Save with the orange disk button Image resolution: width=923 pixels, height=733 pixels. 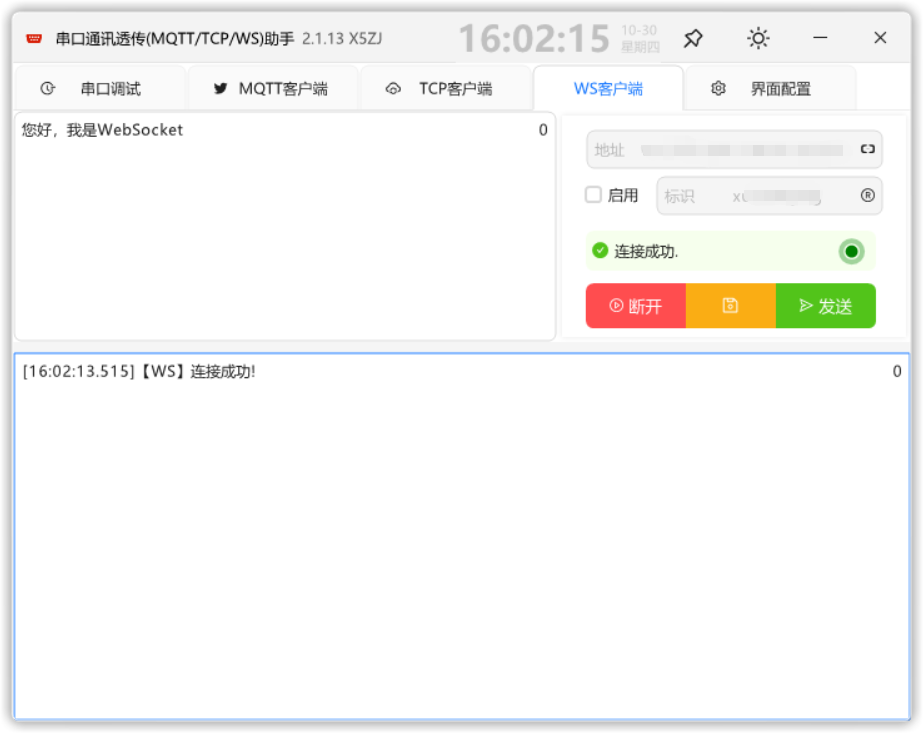(x=731, y=306)
